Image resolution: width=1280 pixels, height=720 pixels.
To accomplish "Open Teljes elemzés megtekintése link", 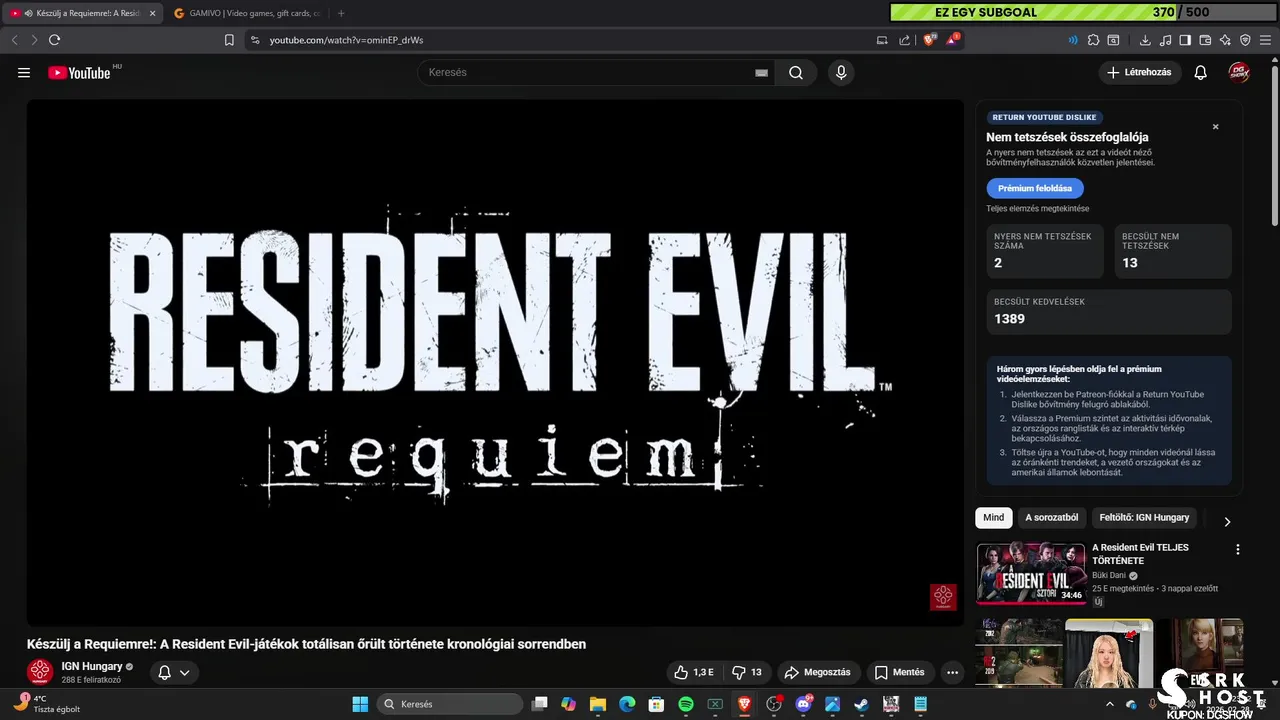I will pyautogui.click(x=1037, y=209).
